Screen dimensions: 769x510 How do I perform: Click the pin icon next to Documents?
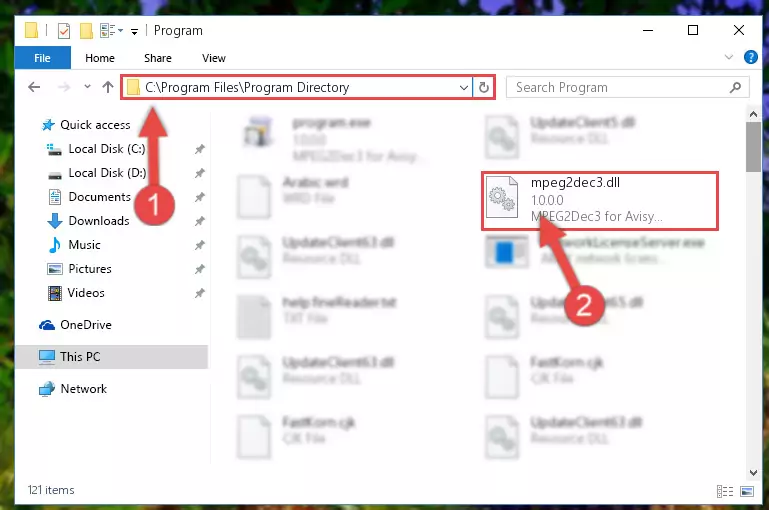pos(199,197)
